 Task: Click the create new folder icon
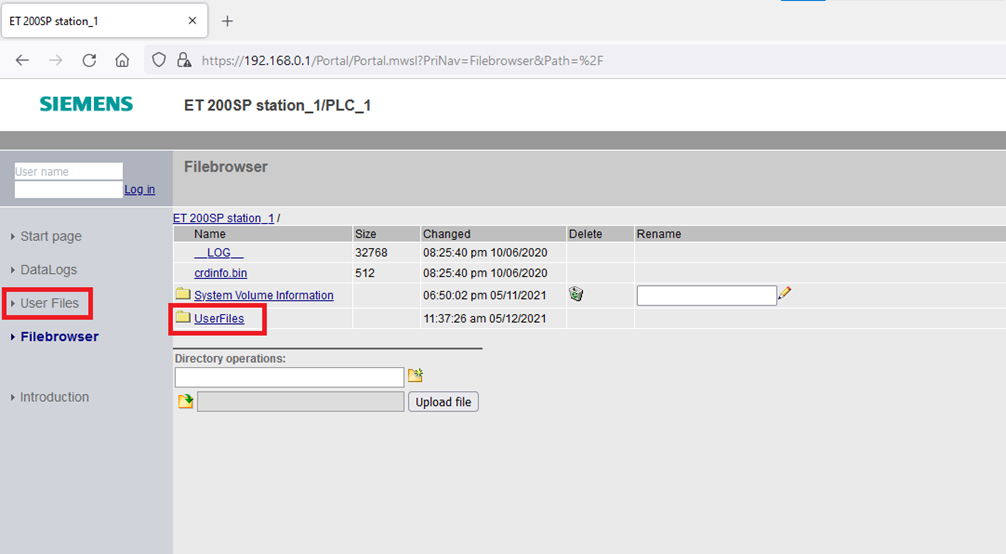[x=415, y=376]
